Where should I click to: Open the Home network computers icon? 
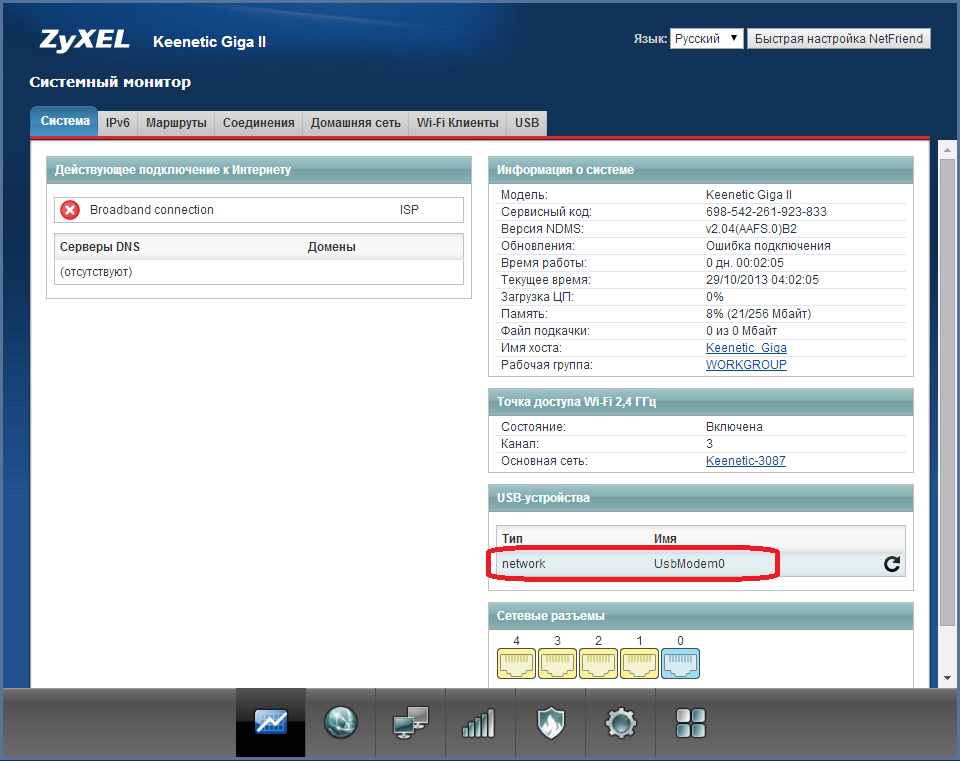point(410,722)
